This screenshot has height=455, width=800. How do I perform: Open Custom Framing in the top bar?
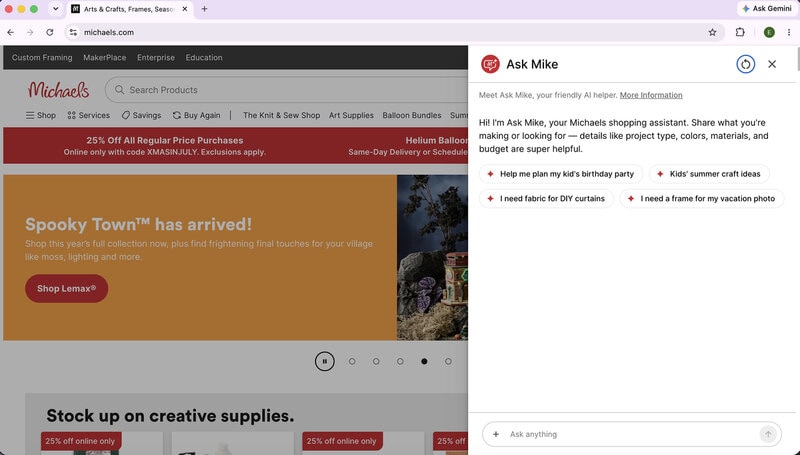pos(42,58)
